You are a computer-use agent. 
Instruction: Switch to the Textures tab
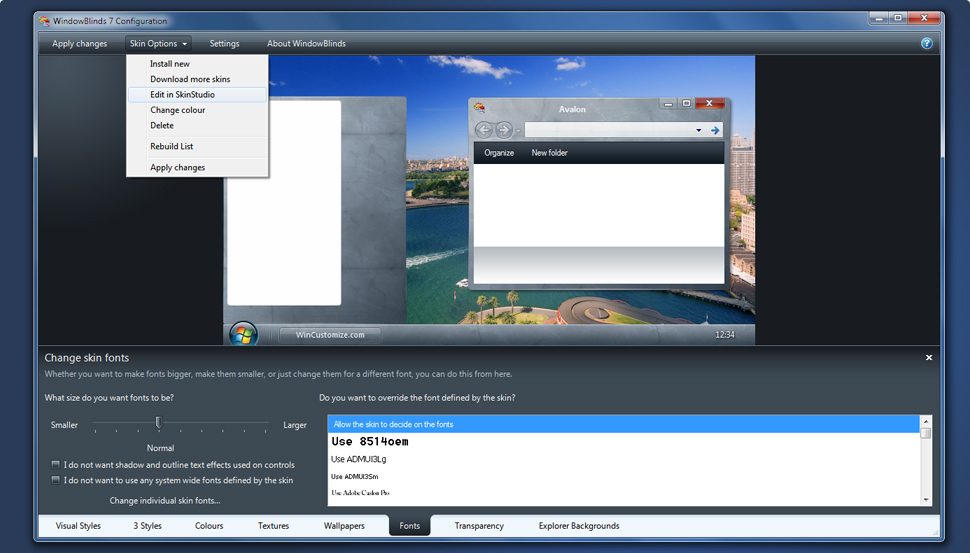point(273,526)
